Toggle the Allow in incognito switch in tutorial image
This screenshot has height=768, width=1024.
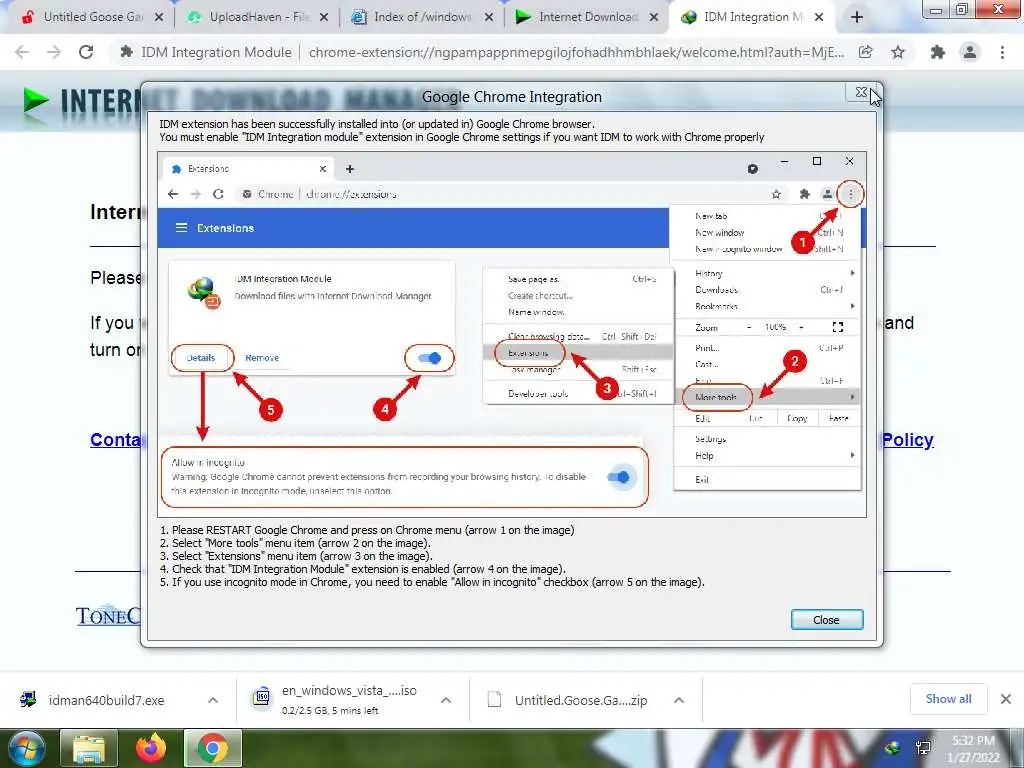click(x=618, y=477)
